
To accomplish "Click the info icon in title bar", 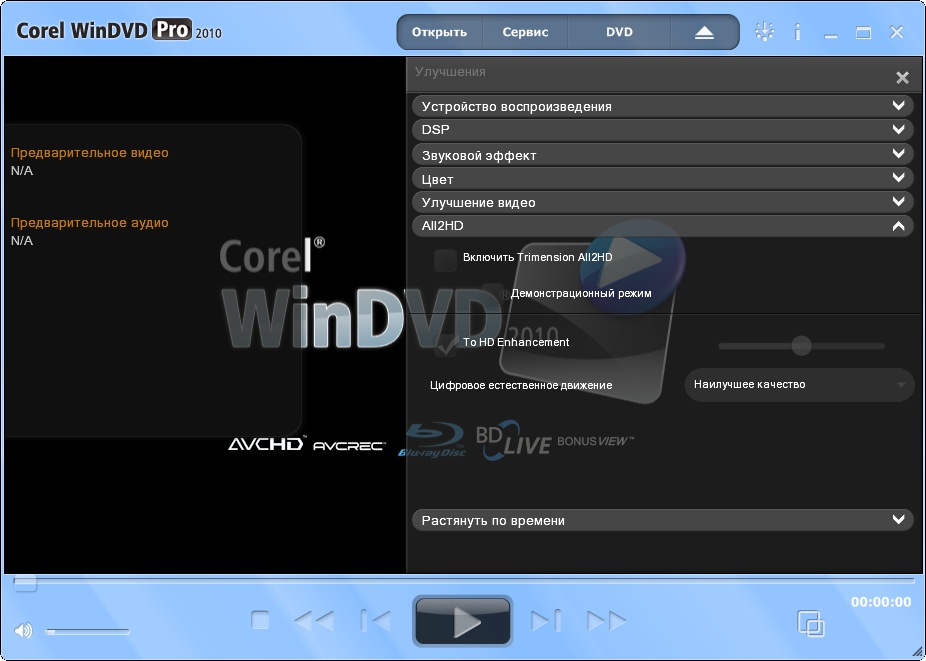I will 797,32.
